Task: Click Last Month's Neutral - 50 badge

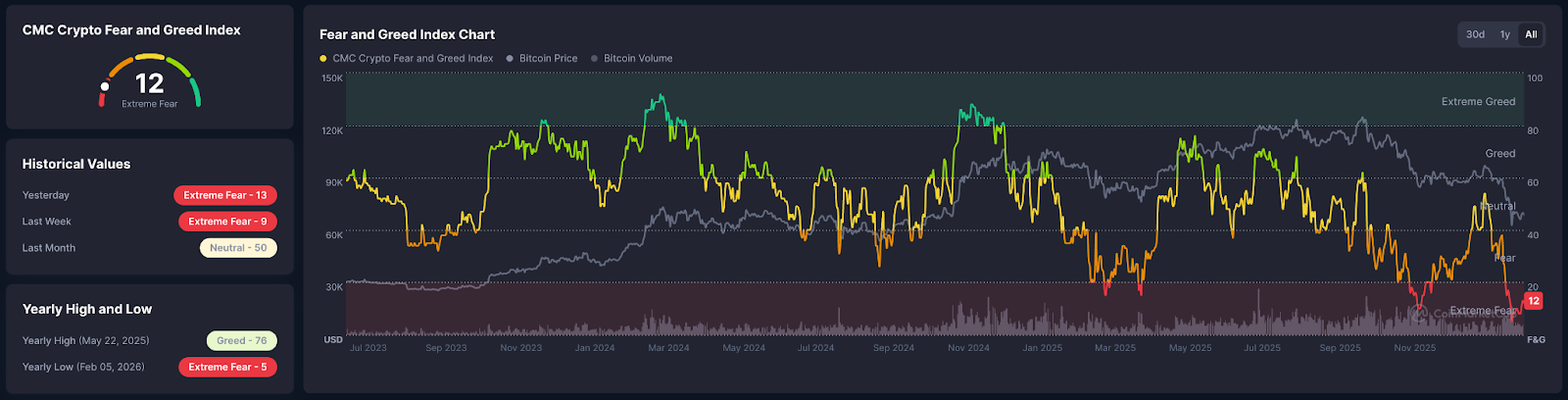Action: click(x=238, y=248)
